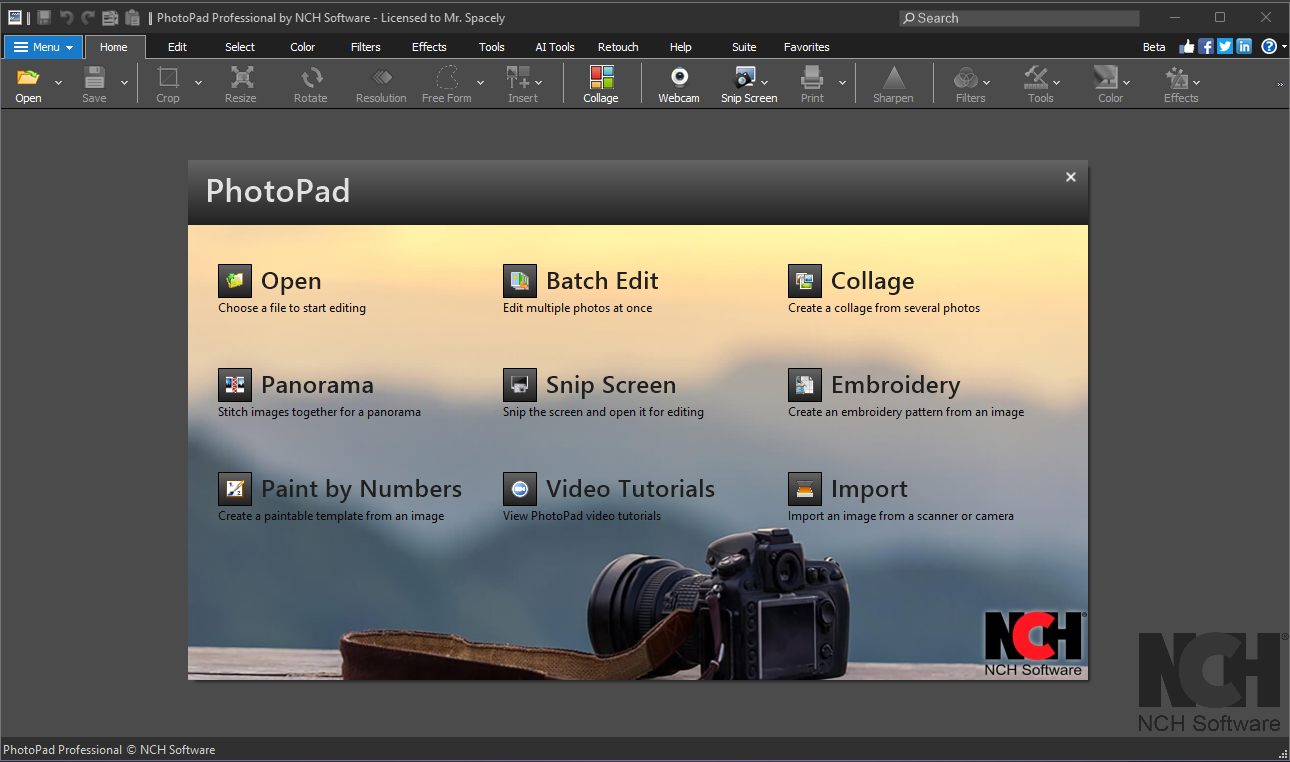1290x762 pixels.
Task: Expand the Save button dropdown arrow
Action: (124, 83)
